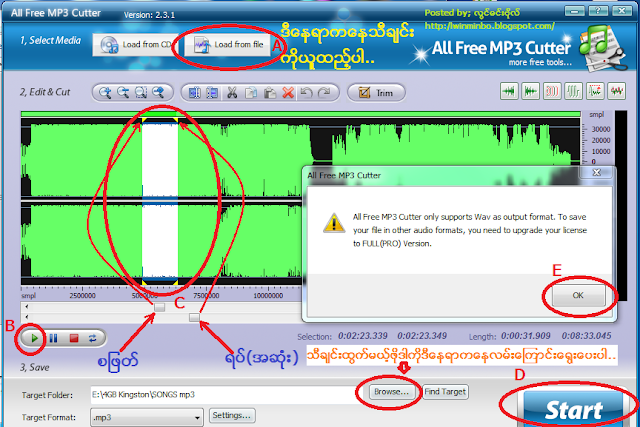Viewport: 640px width, 427px height.
Task: Open the Target Format dropdown
Action: 147,418
